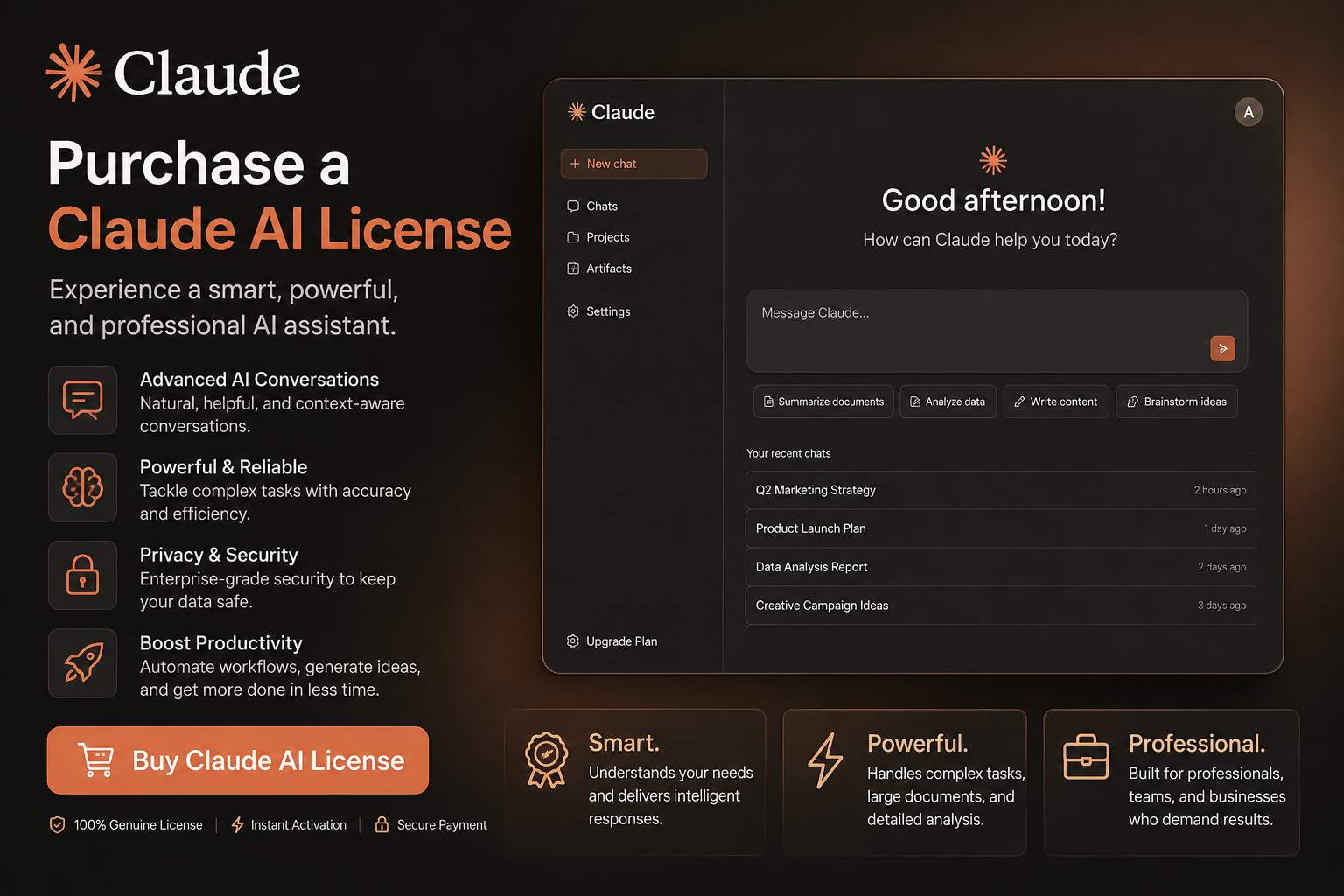Click the large Claude starburst logo
This screenshot has height=896, width=1344.
[x=73, y=73]
